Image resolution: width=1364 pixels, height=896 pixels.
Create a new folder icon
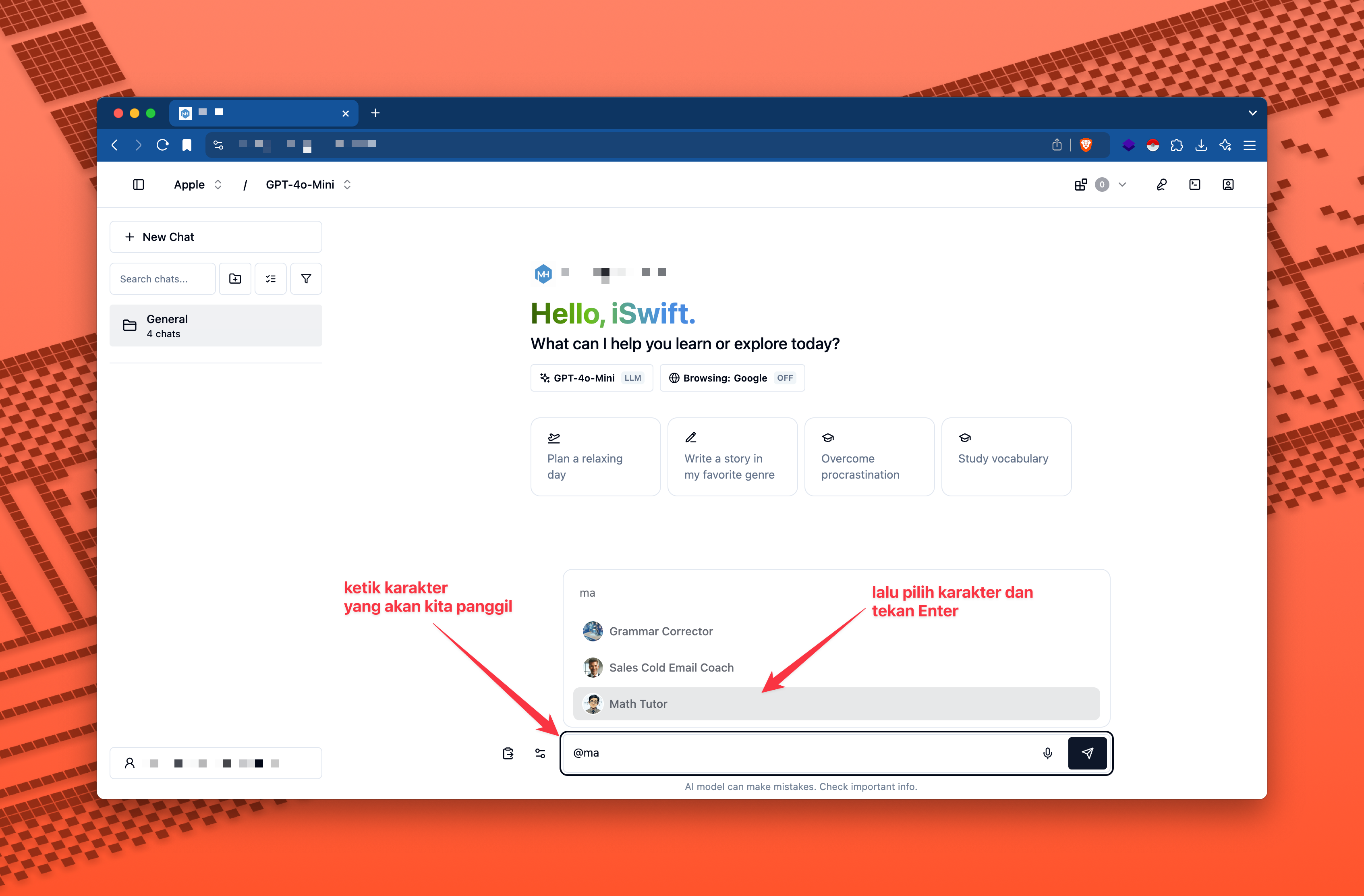coord(235,279)
